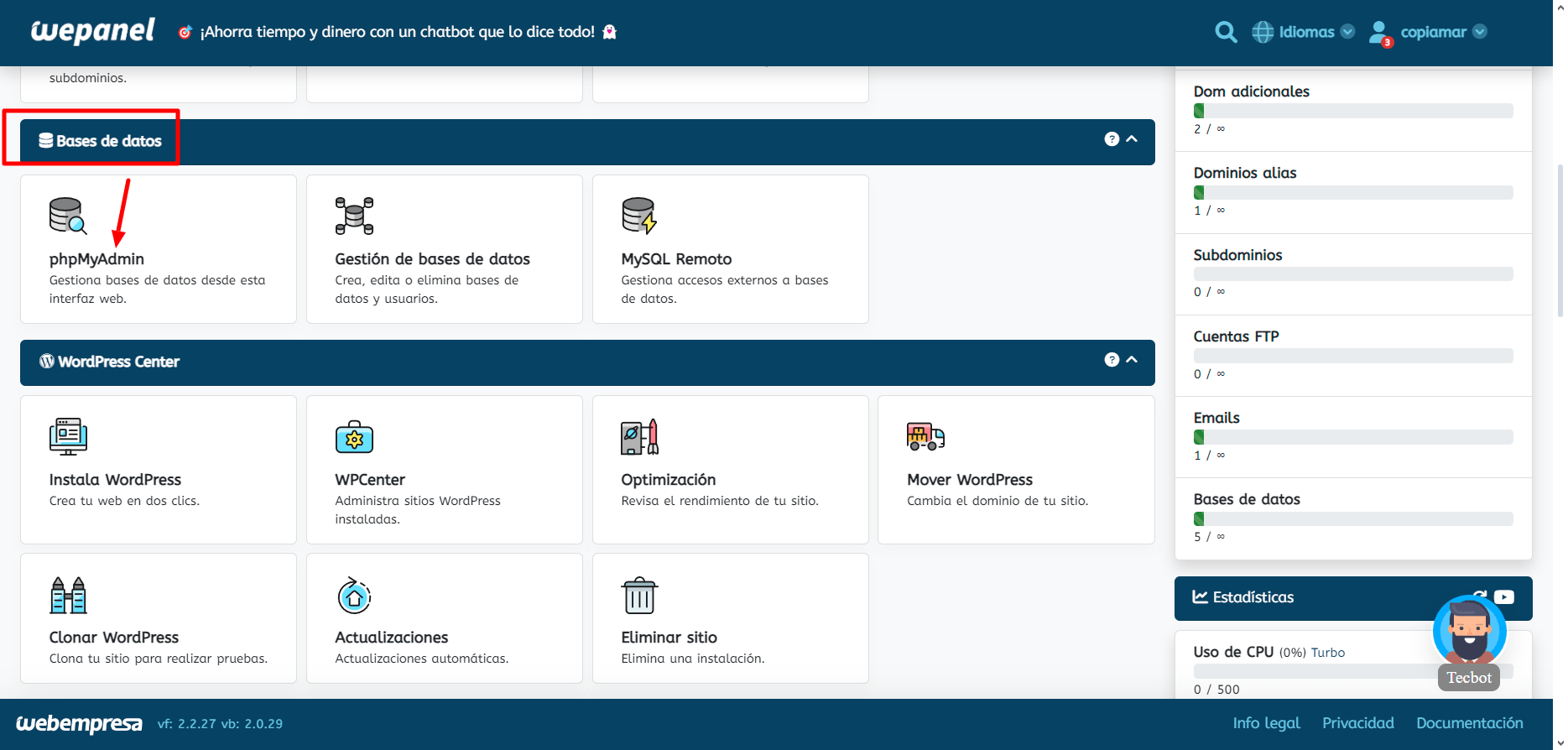This screenshot has height=750, width=1568.
Task: Open Actualizaciones title
Action: point(392,638)
